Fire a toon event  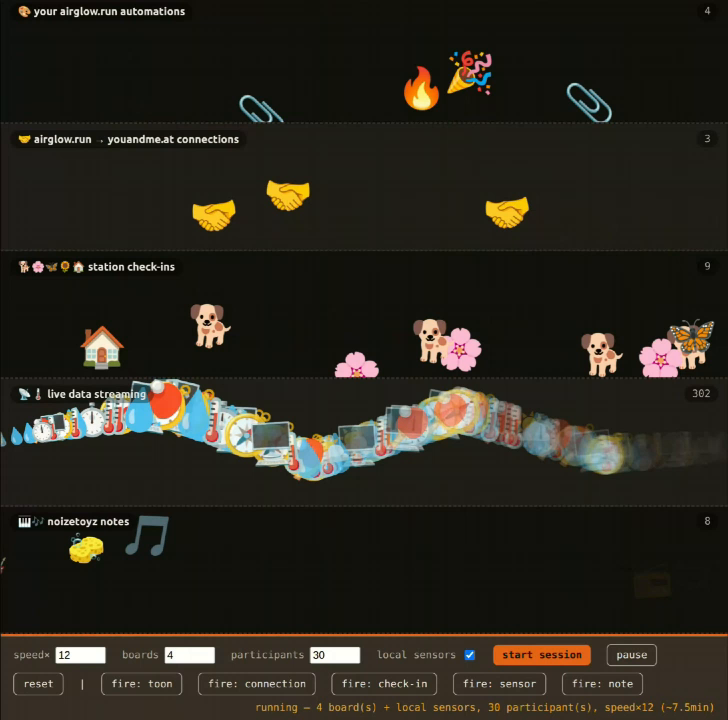[x=142, y=684]
